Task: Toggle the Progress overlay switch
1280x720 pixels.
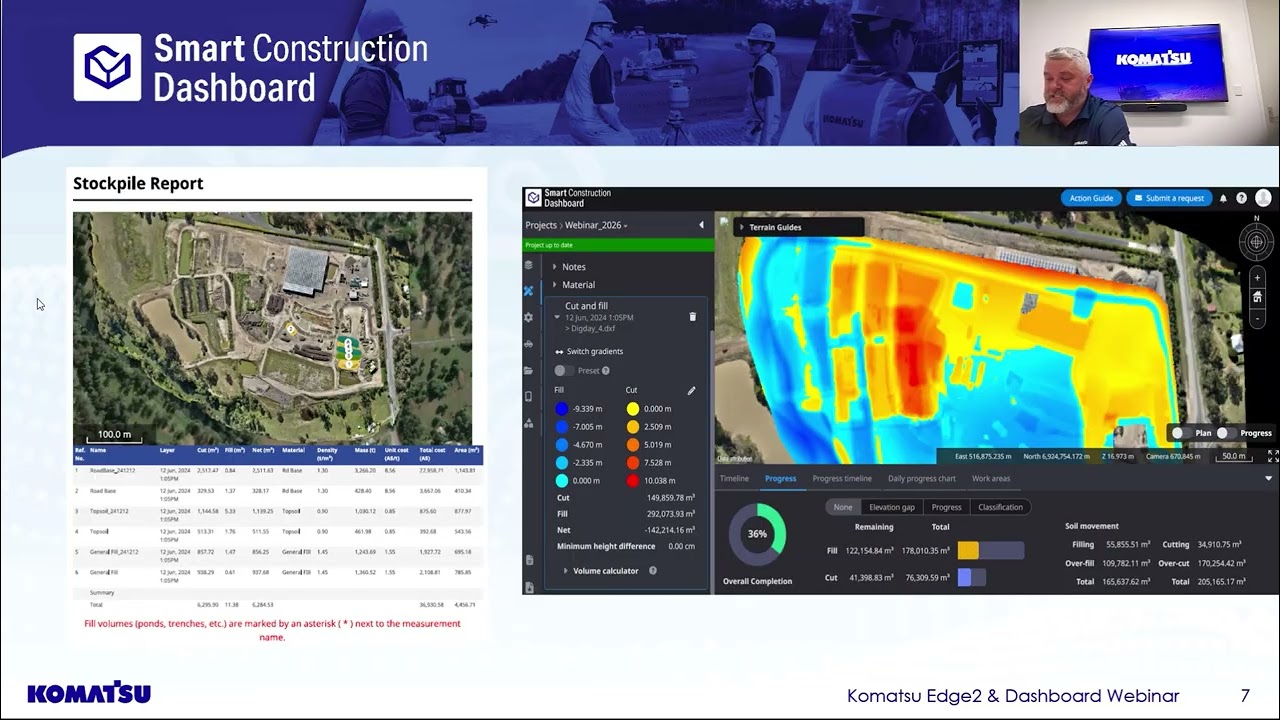Action: (1226, 433)
